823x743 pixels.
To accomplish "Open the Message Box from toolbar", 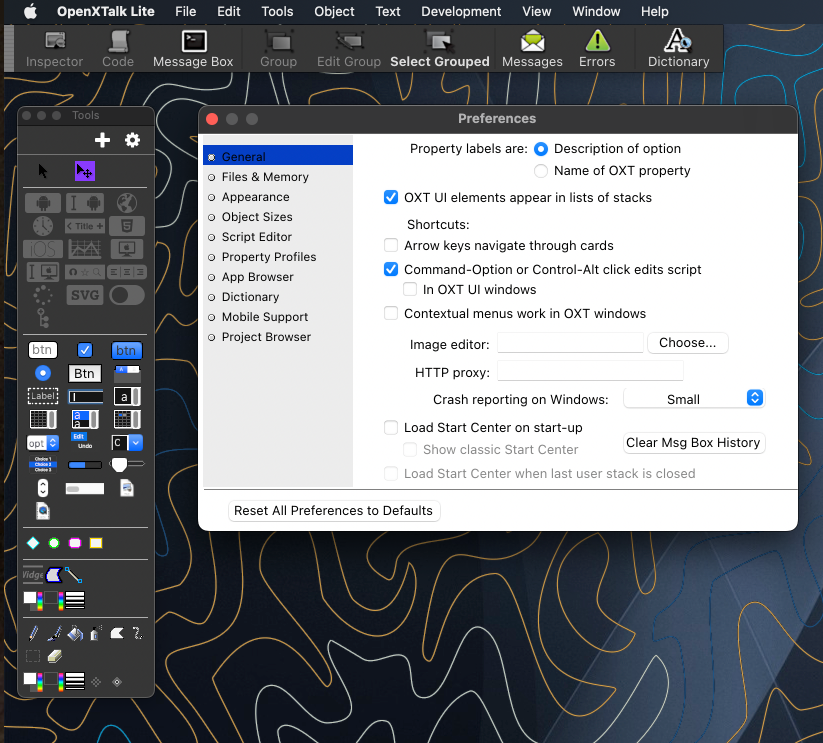I will [x=193, y=49].
